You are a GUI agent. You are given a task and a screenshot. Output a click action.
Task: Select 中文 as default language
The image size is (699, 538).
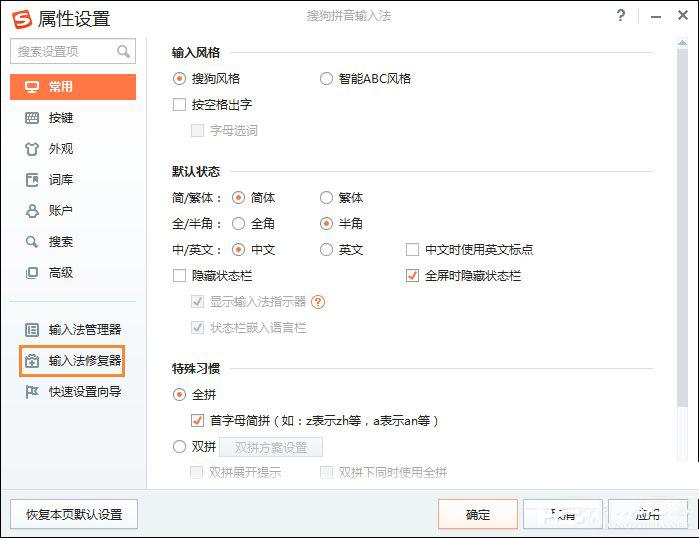[238, 250]
